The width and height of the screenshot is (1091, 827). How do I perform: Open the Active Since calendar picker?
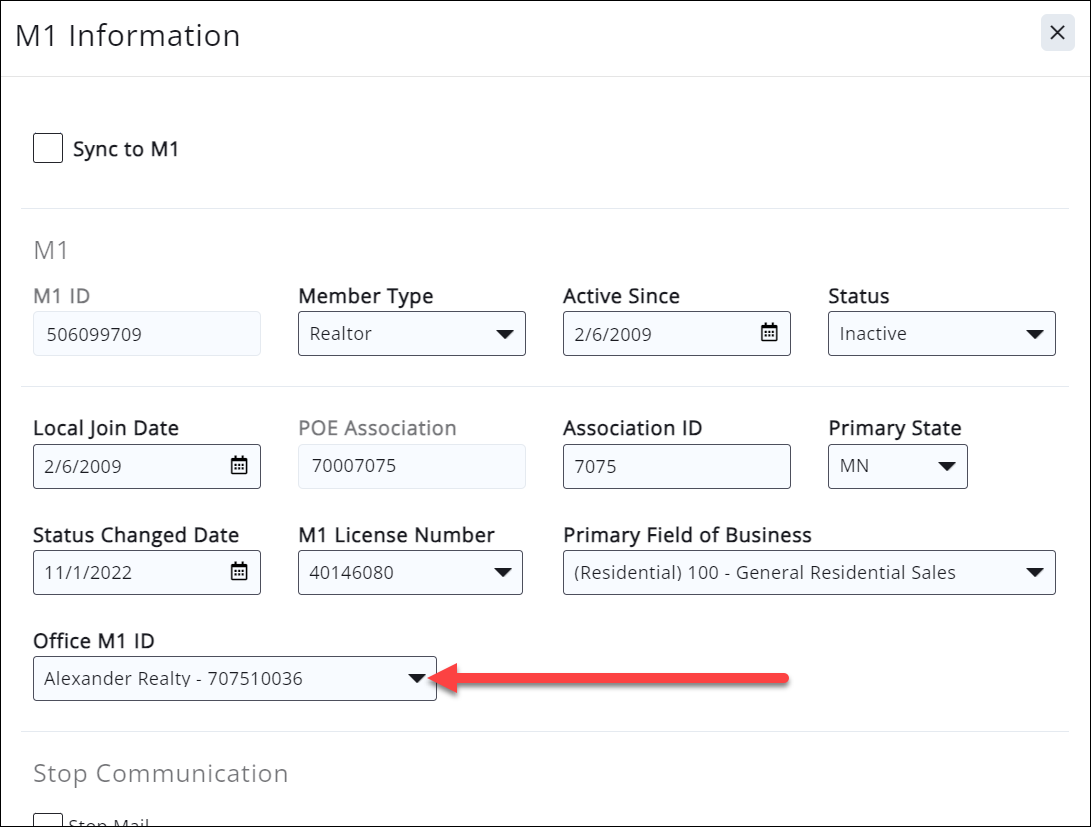(x=769, y=333)
